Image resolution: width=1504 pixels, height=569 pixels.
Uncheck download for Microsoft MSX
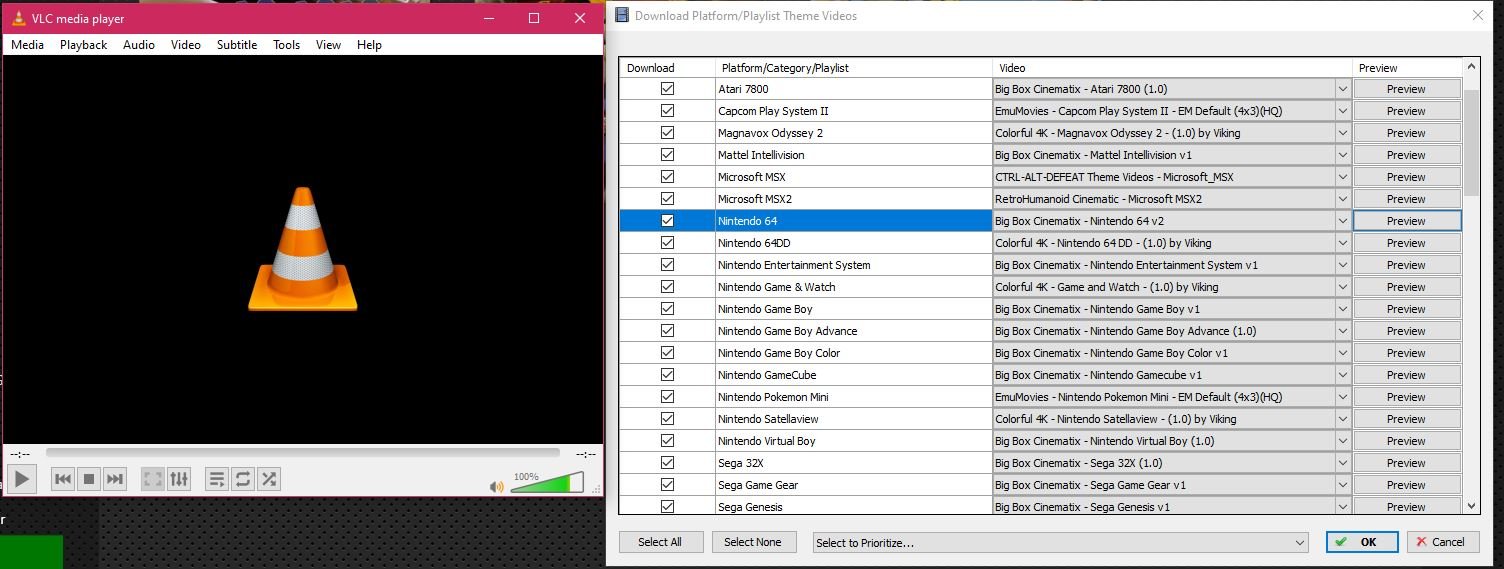click(667, 177)
